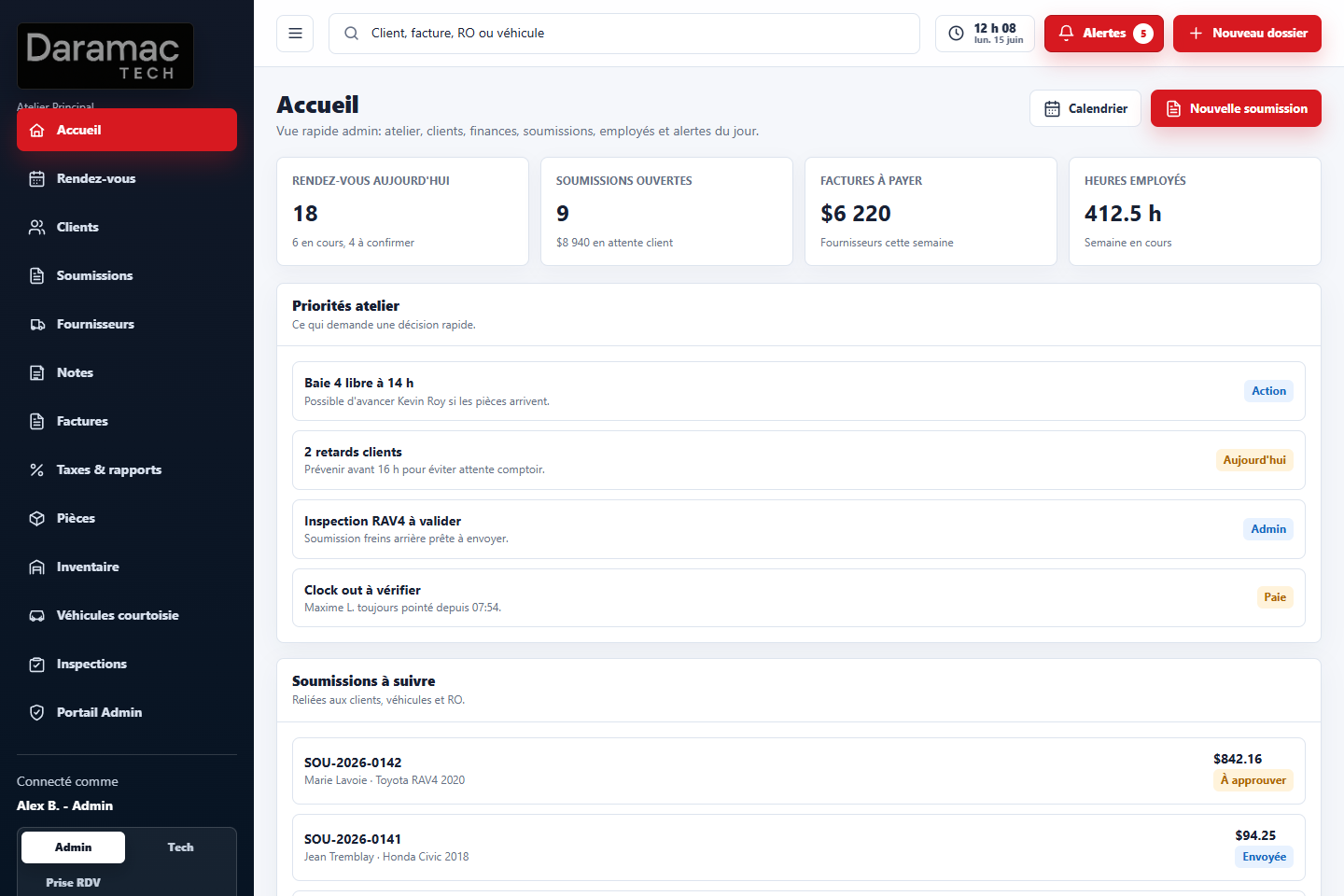The image size is (1344, 896).
Task: Click the document icon next to Soumissions
Action: [x=37, y=276]
